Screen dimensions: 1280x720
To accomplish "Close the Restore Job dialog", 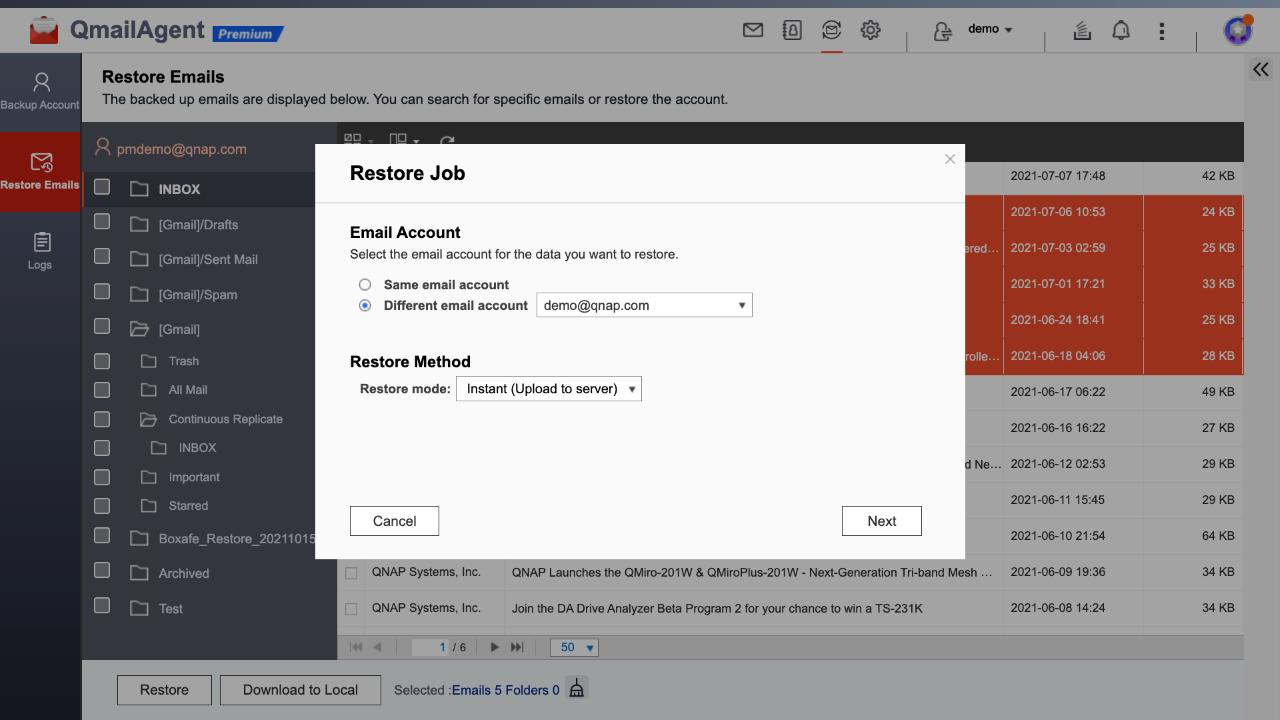I will [950, 159].
